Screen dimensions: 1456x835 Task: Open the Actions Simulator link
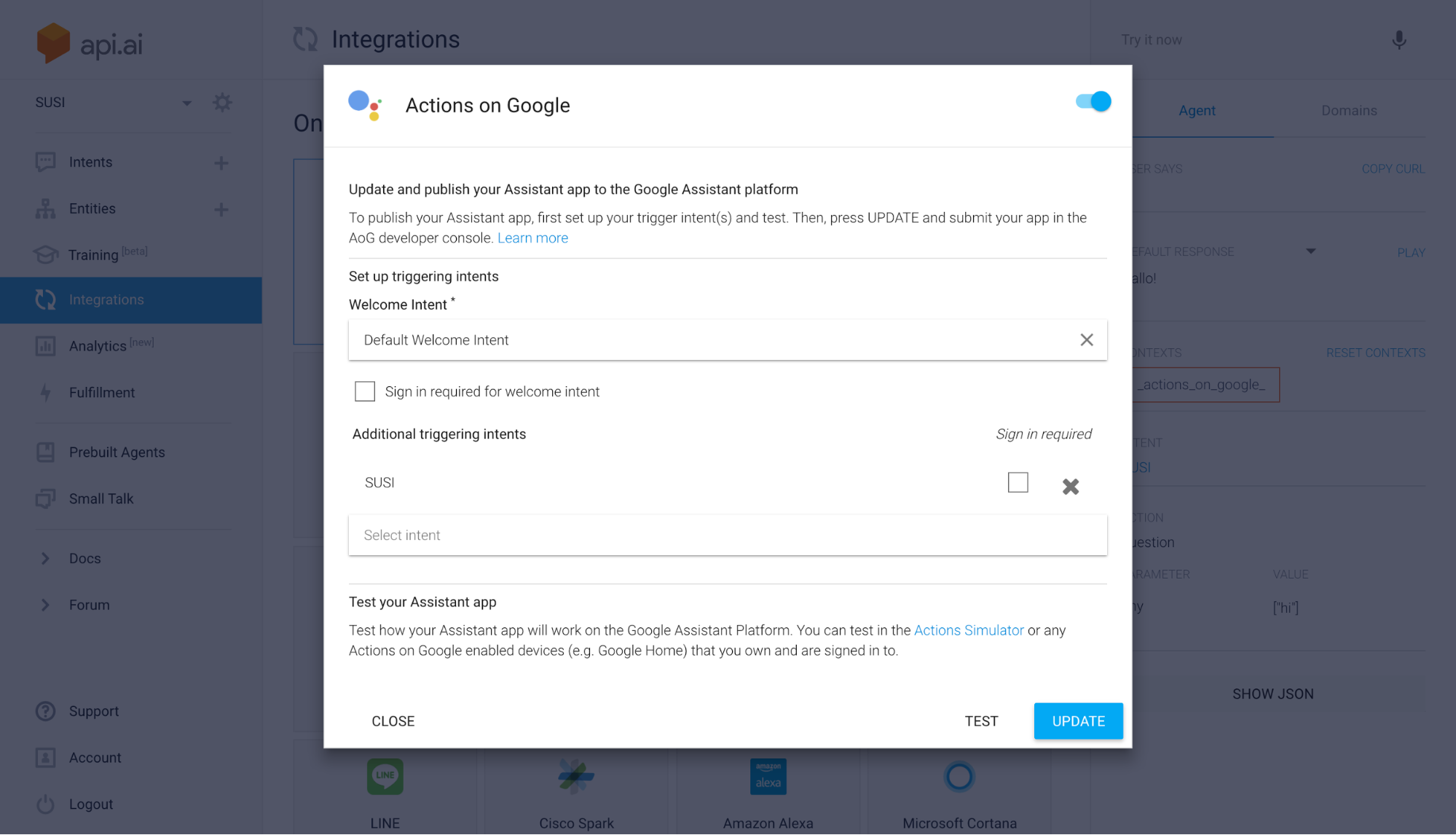pos(968,630)
